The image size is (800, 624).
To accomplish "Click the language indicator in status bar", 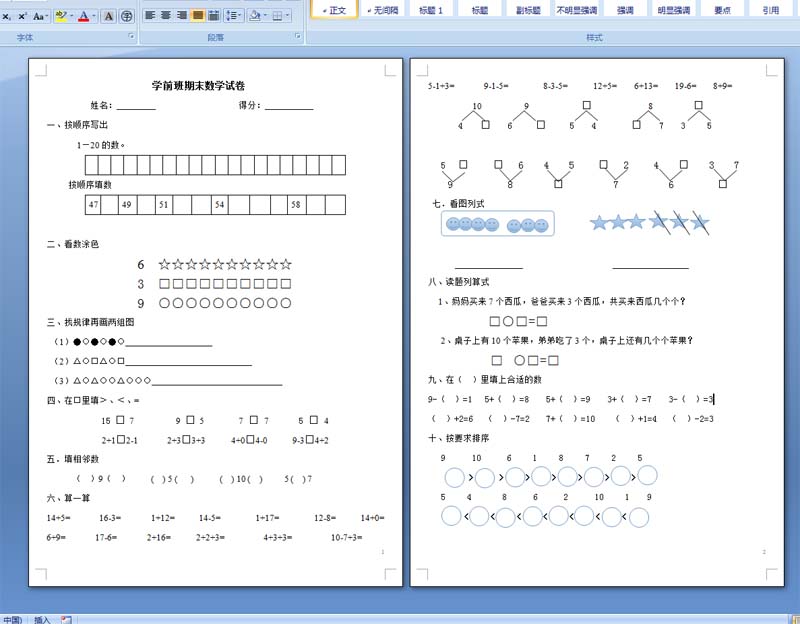I will tap(12, 619).
